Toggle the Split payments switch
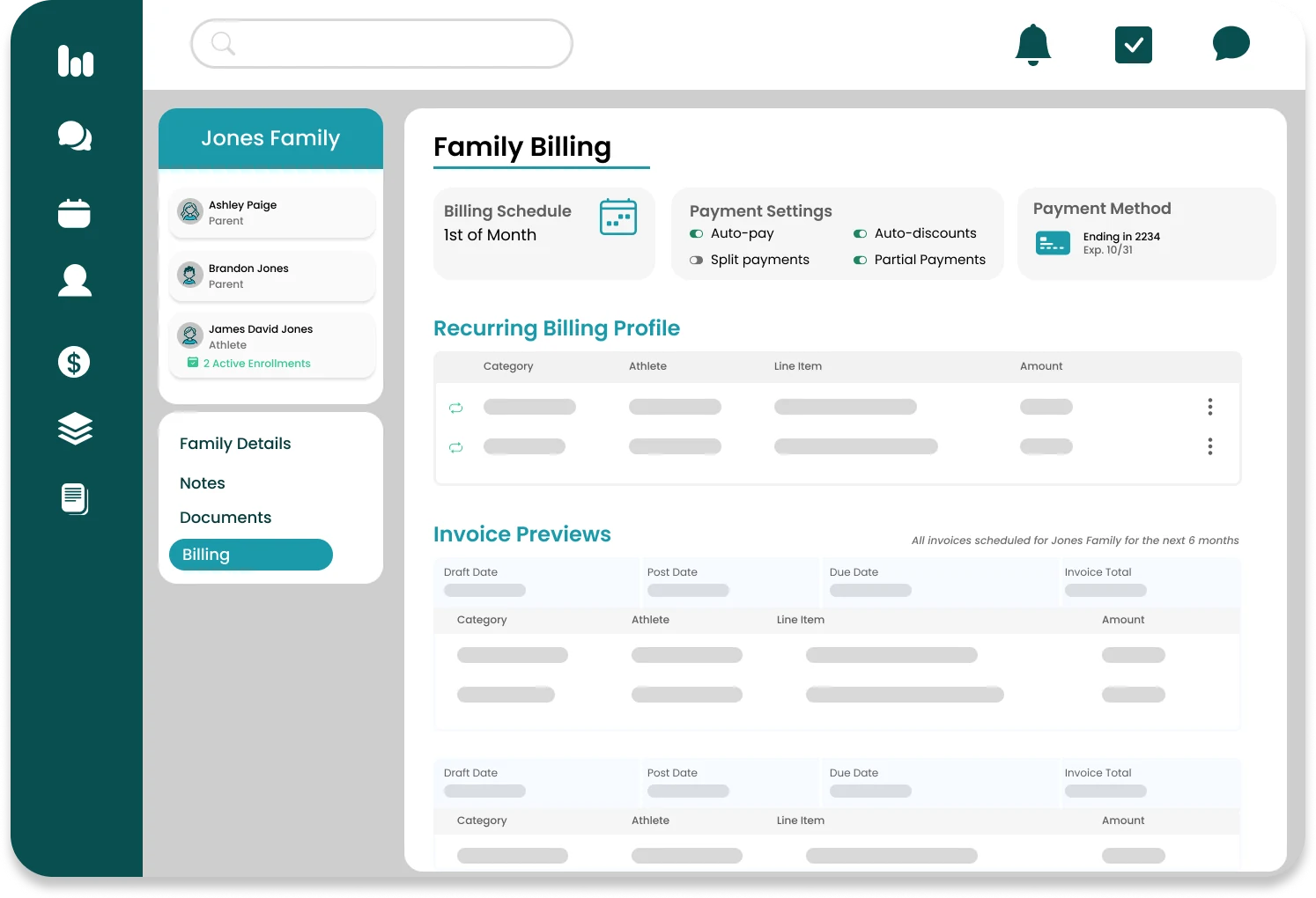The width and height of the screenshot is (1316, 898). 696,260
